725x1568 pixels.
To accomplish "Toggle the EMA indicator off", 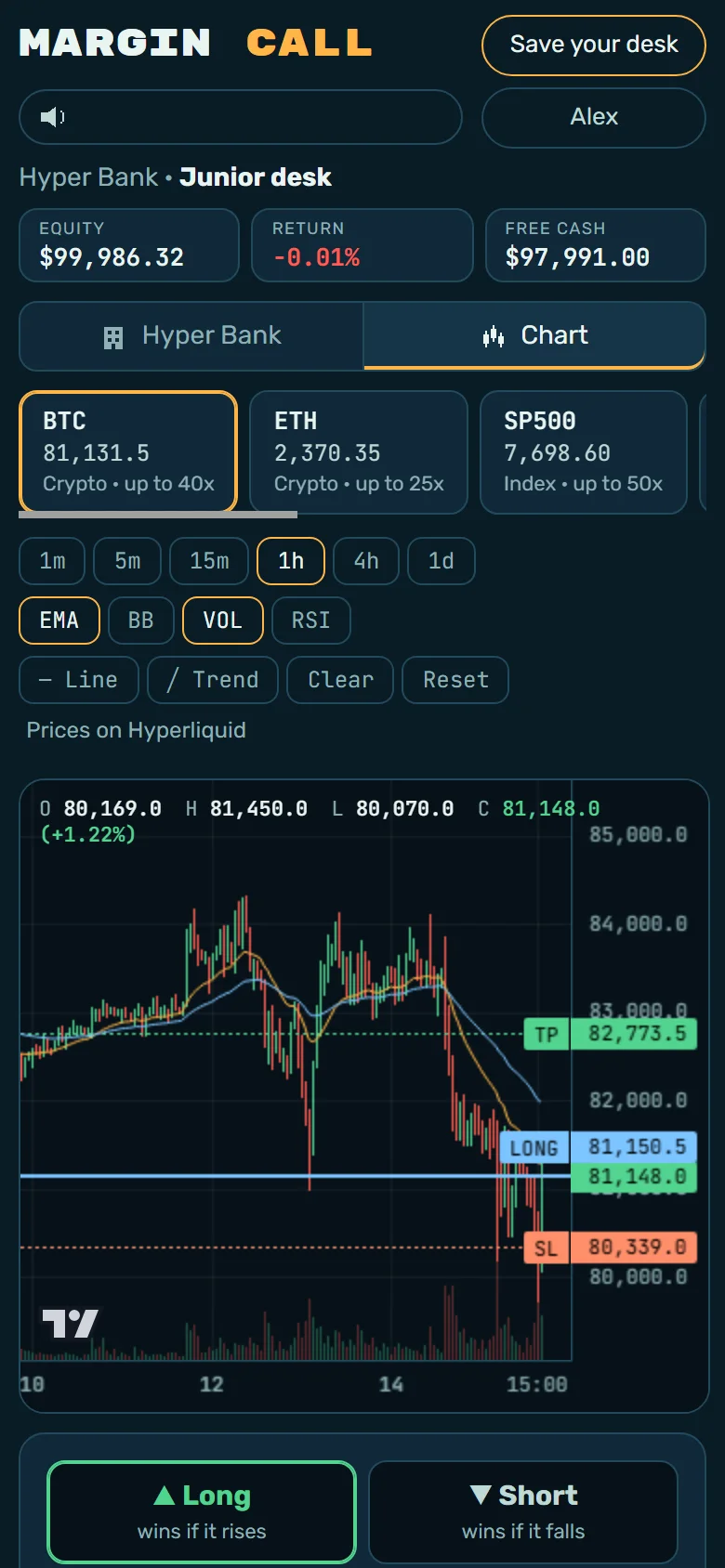I will coord(59,621).
